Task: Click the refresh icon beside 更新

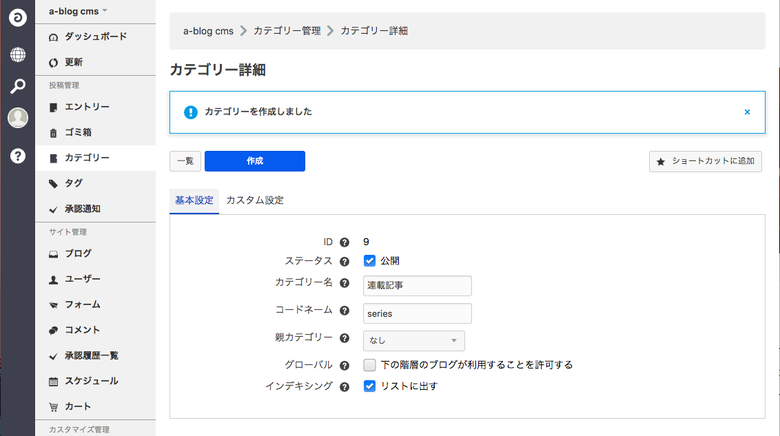Action: [53, 63]
